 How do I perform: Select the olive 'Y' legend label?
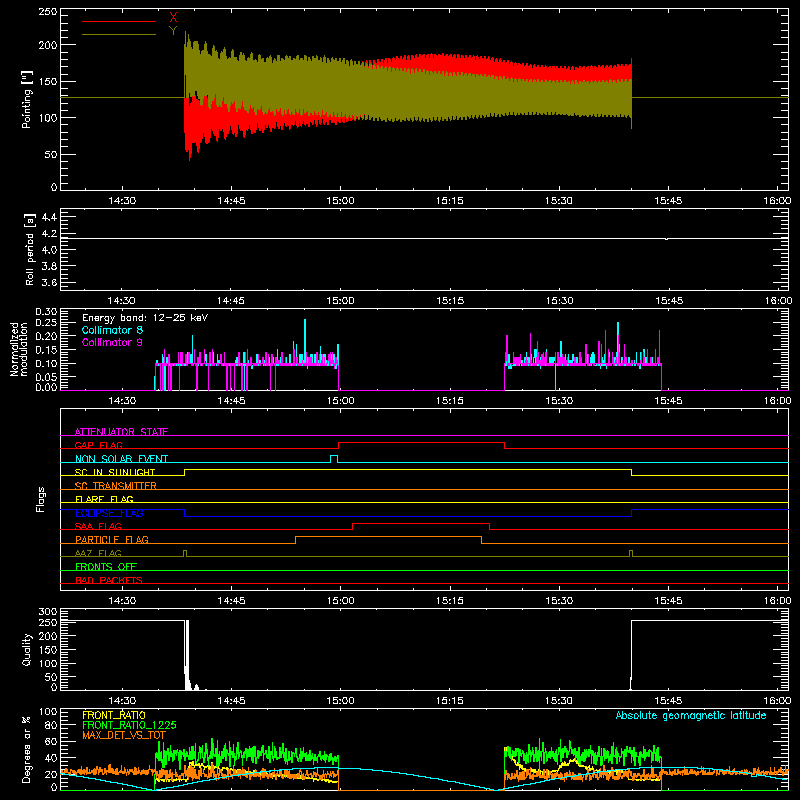[173, 31]
